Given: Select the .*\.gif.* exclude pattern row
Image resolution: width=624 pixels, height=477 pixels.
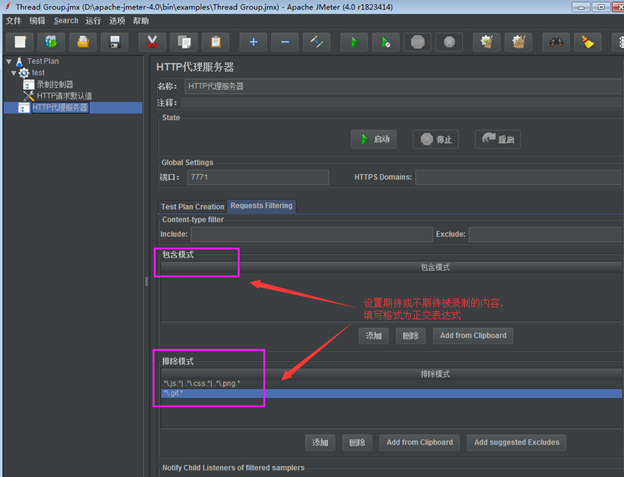Looking at the screenshot, I should point(392,393).
